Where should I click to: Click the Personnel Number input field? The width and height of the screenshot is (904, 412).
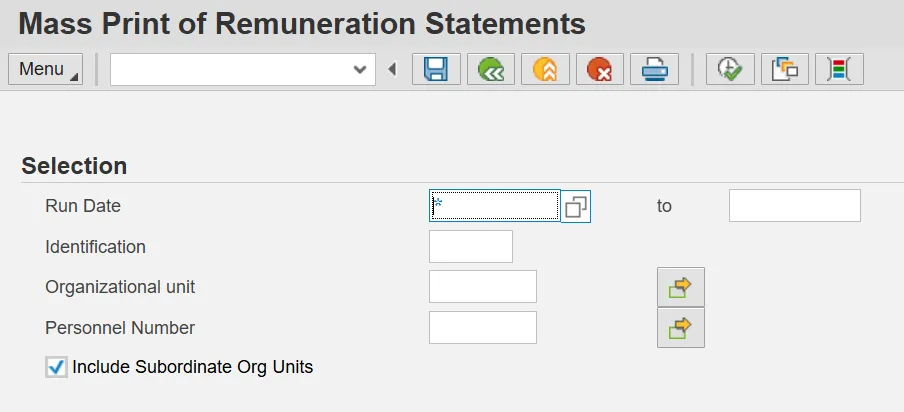point(482,327)
